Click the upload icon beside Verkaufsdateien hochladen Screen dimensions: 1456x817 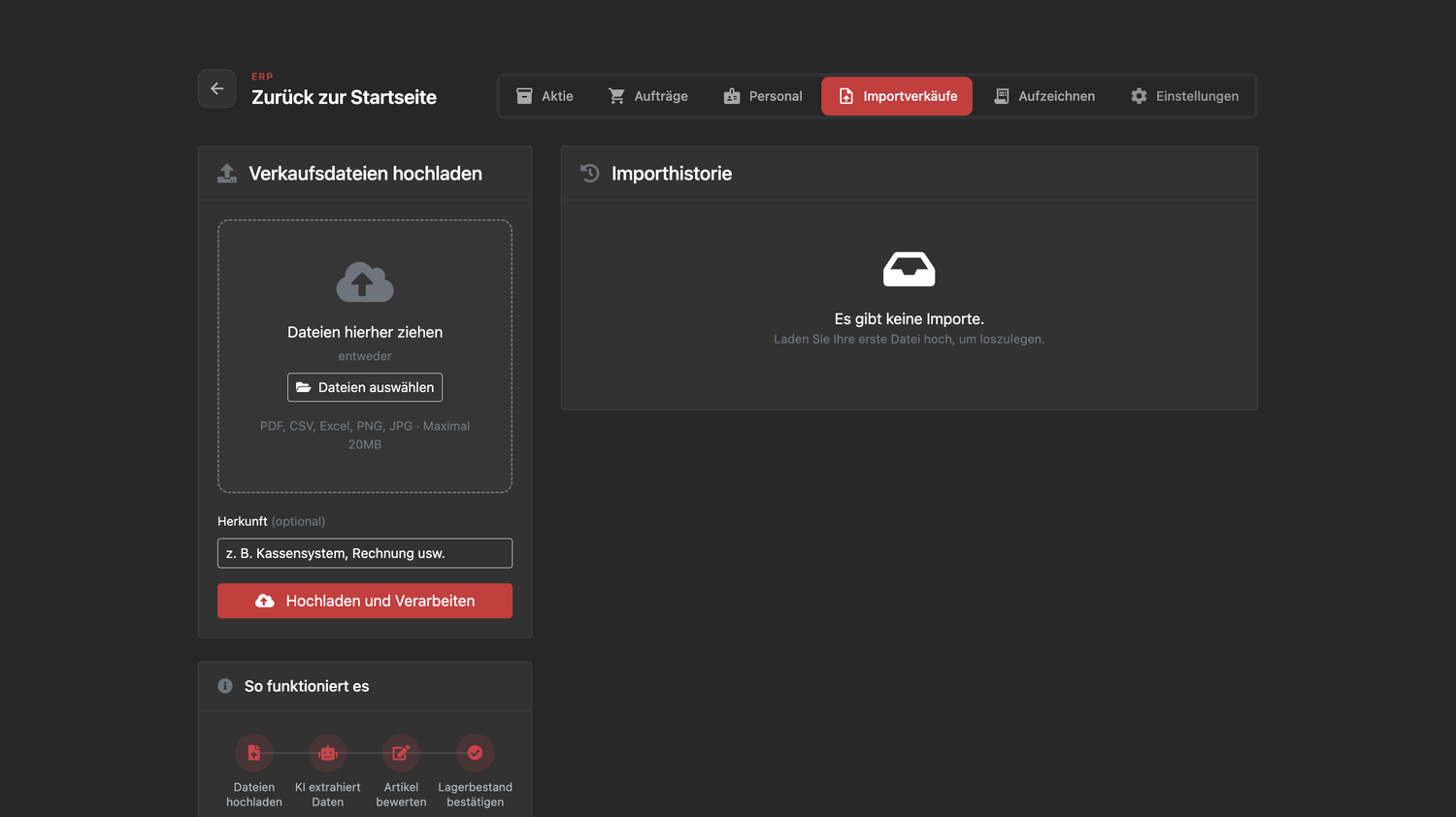[x=227, y=174]
